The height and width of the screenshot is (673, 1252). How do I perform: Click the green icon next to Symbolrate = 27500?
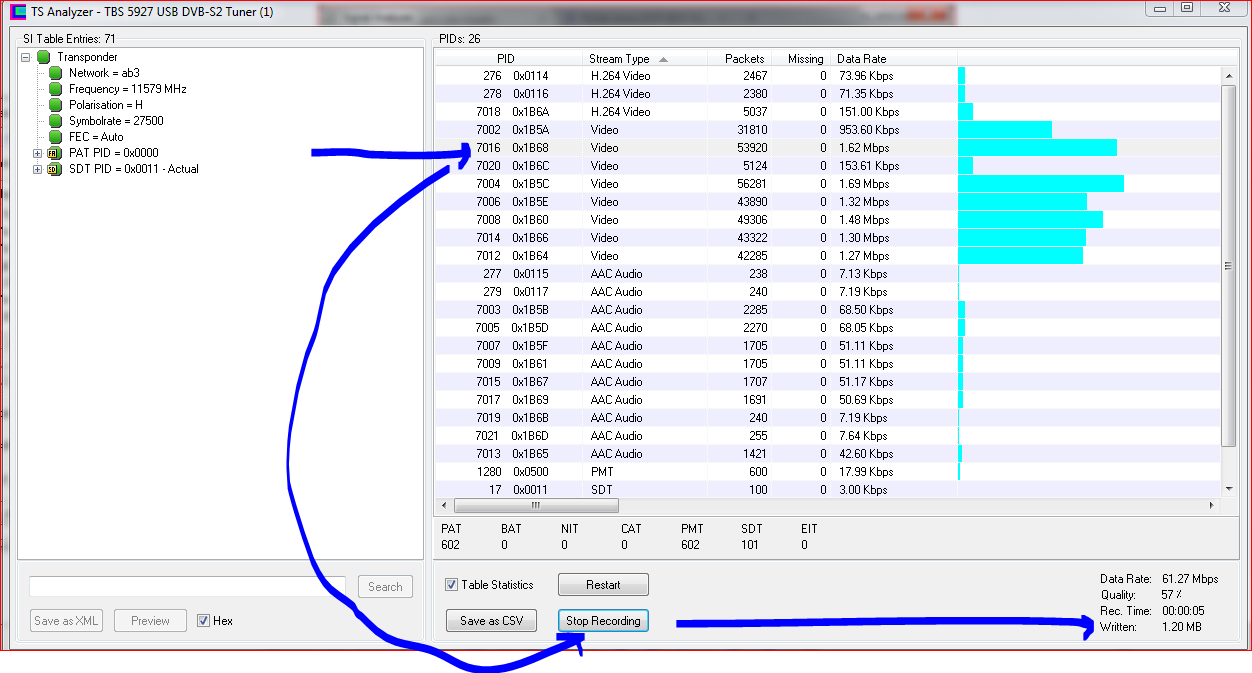pyautogui.click(x=55, y=121)
